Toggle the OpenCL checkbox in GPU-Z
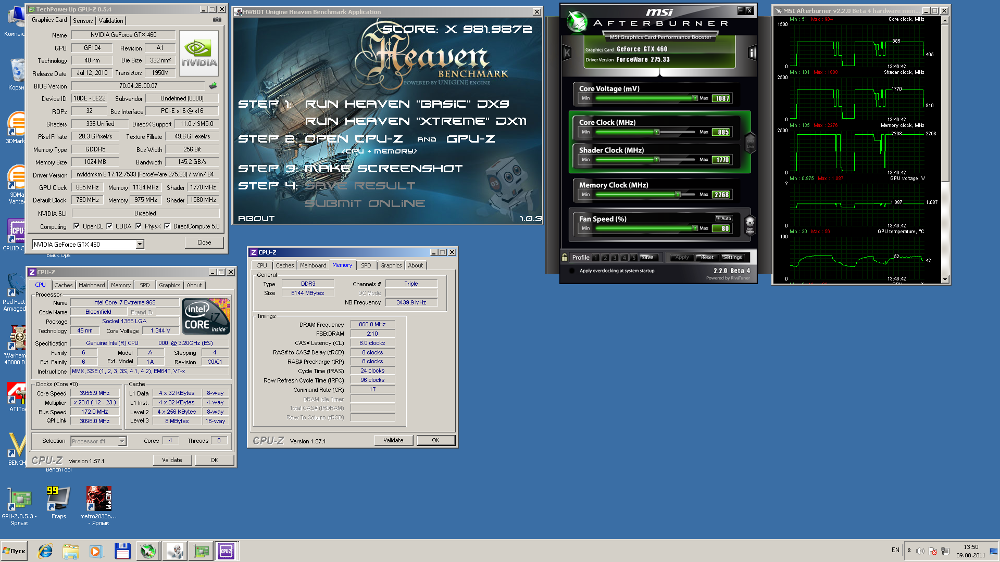Screen dimensions: 1000x562 [77, 226]
